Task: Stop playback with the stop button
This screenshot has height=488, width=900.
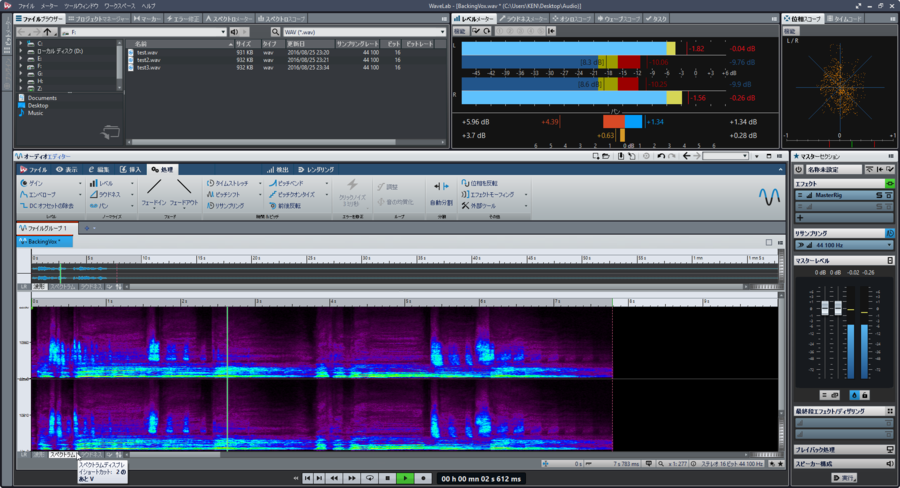Action: 387,478
